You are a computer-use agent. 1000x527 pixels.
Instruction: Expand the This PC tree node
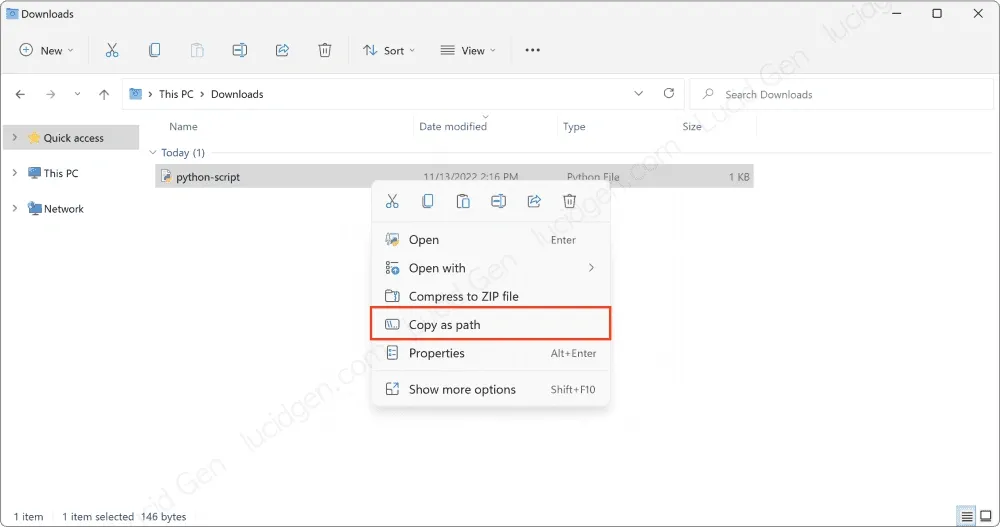click(15, 173)
